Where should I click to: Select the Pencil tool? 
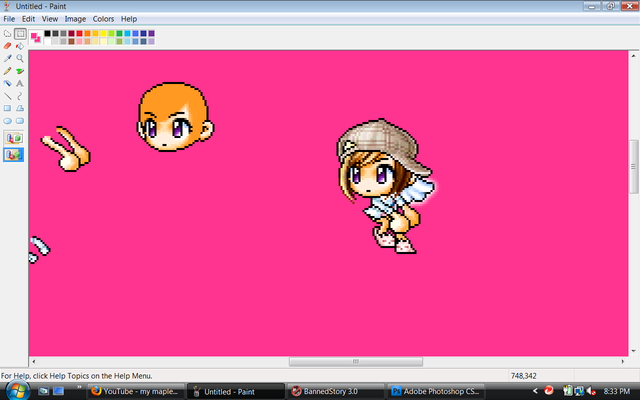pos(7,71)
